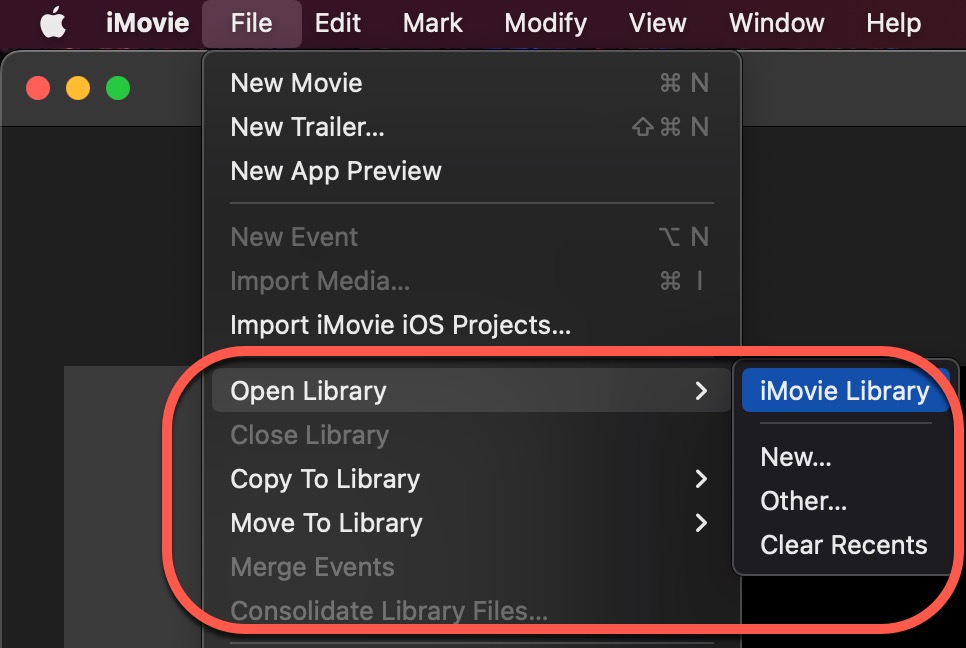Open the Modify menu
Screen dimensions: 966x648
(545, 23)
